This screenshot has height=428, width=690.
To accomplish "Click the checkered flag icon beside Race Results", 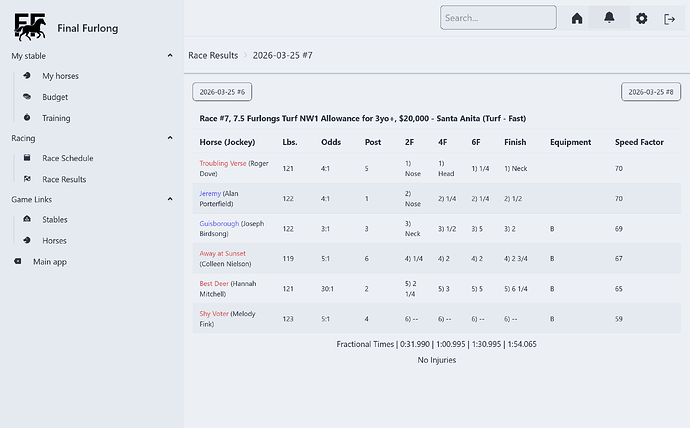I will click(x=27, y=179).
